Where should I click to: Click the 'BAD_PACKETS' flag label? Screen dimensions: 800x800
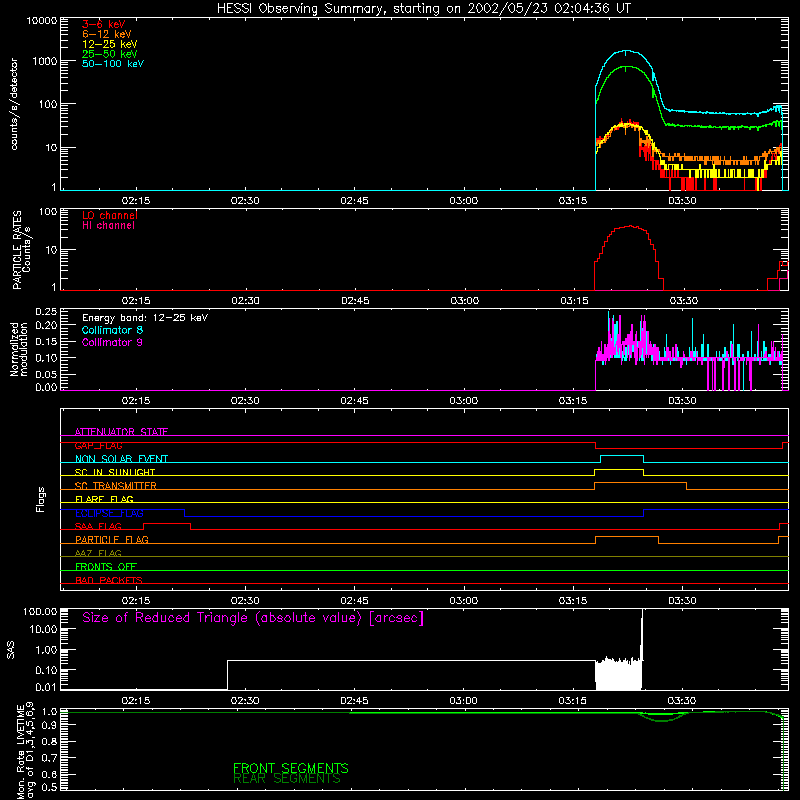click(109, 580)
